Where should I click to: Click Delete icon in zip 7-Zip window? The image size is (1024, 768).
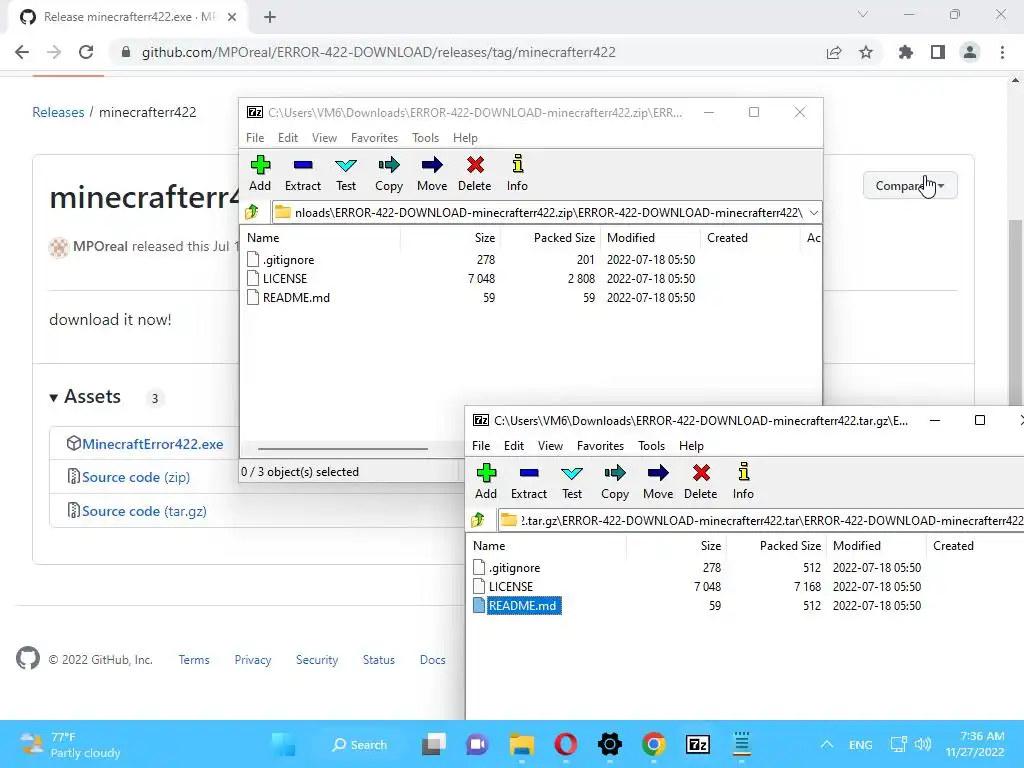[475, 165]
